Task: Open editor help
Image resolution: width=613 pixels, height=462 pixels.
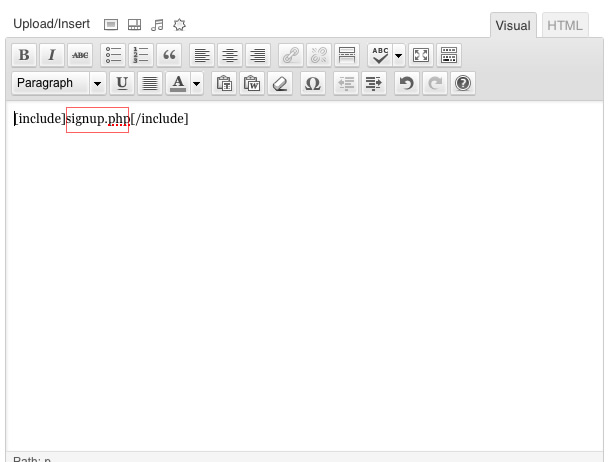Action: point(463,83)
